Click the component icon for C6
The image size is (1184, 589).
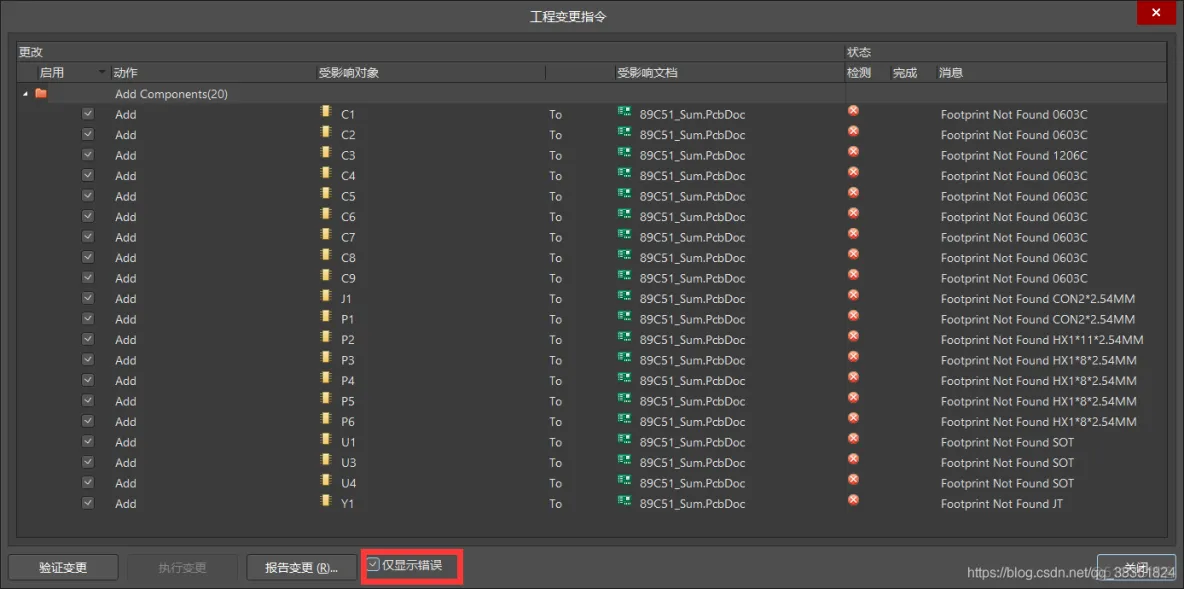[x=326, y=214]
